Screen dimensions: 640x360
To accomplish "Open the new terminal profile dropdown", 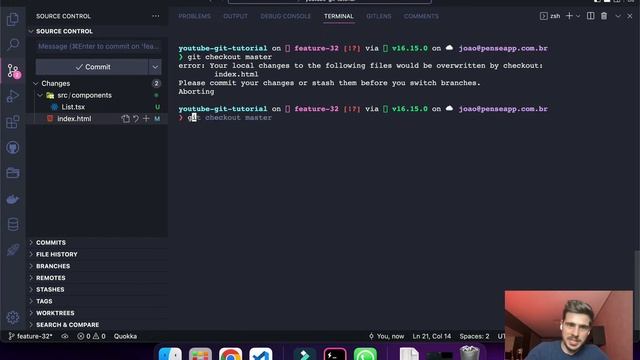I will click(578, 16).
